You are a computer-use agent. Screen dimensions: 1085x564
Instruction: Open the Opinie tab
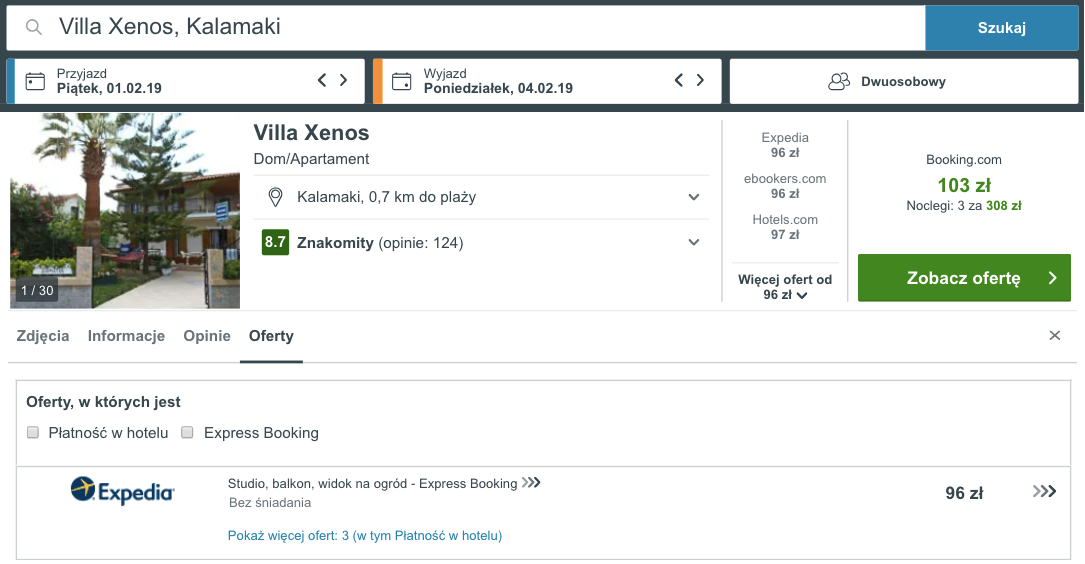tap(207, 336)
